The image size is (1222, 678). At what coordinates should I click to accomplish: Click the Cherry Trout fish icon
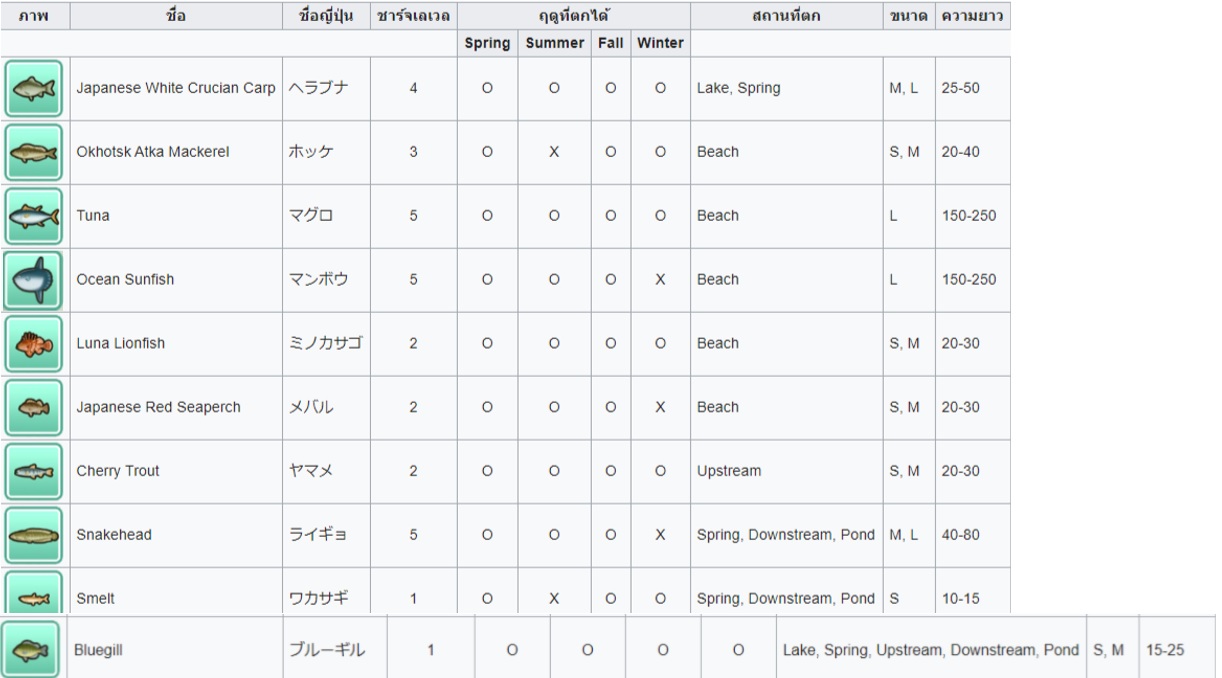coord(33,471)
